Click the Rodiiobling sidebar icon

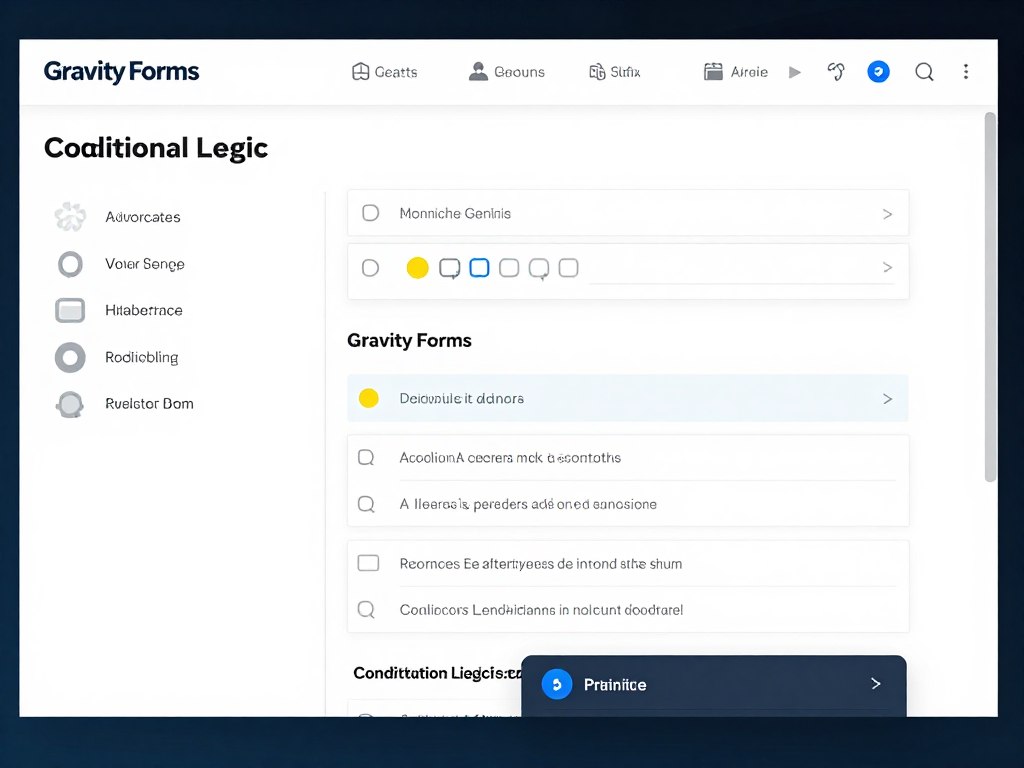pyautogui.click(x=70, y=357)
